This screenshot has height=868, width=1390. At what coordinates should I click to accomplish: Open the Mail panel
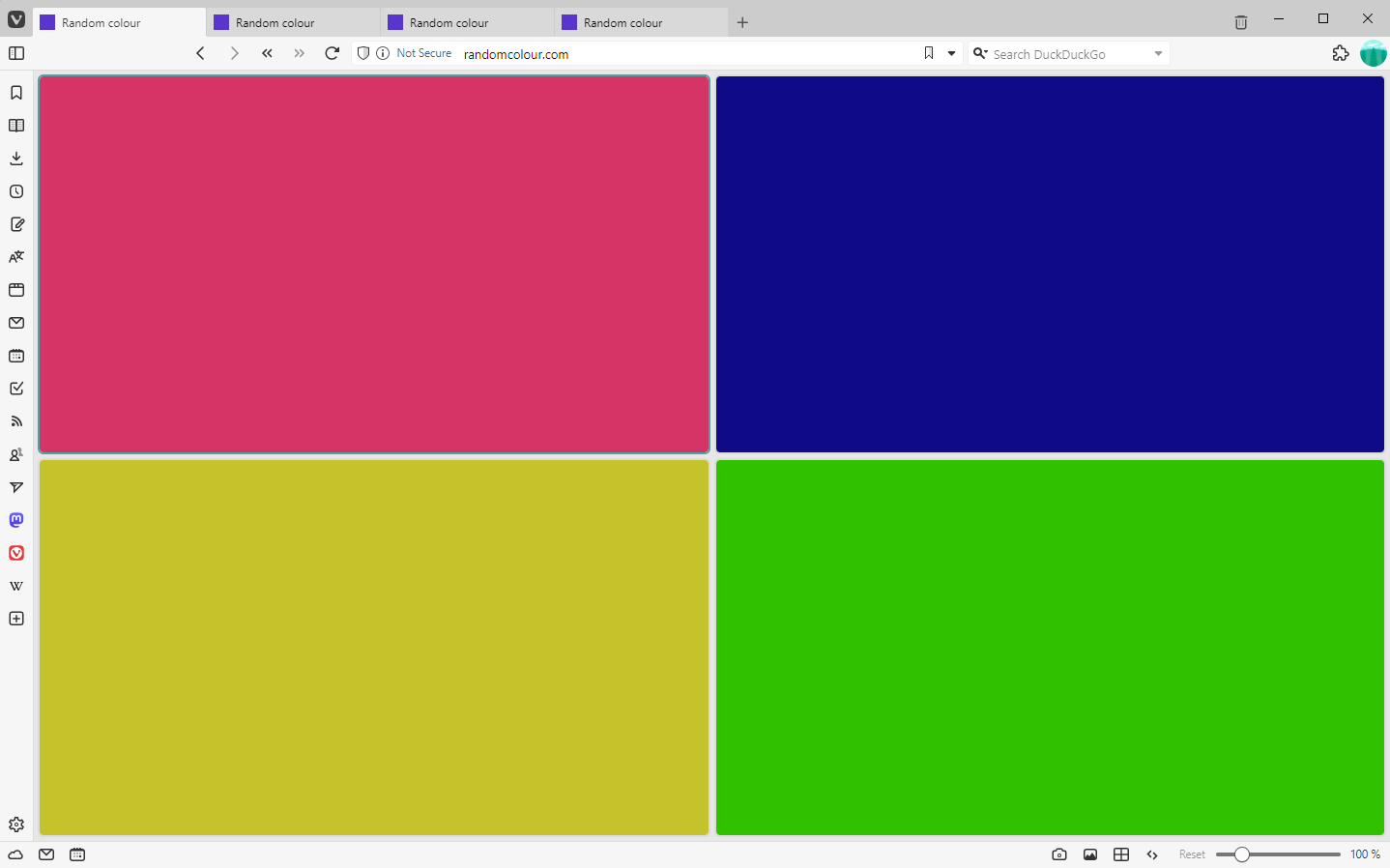[x=16, y=323]
